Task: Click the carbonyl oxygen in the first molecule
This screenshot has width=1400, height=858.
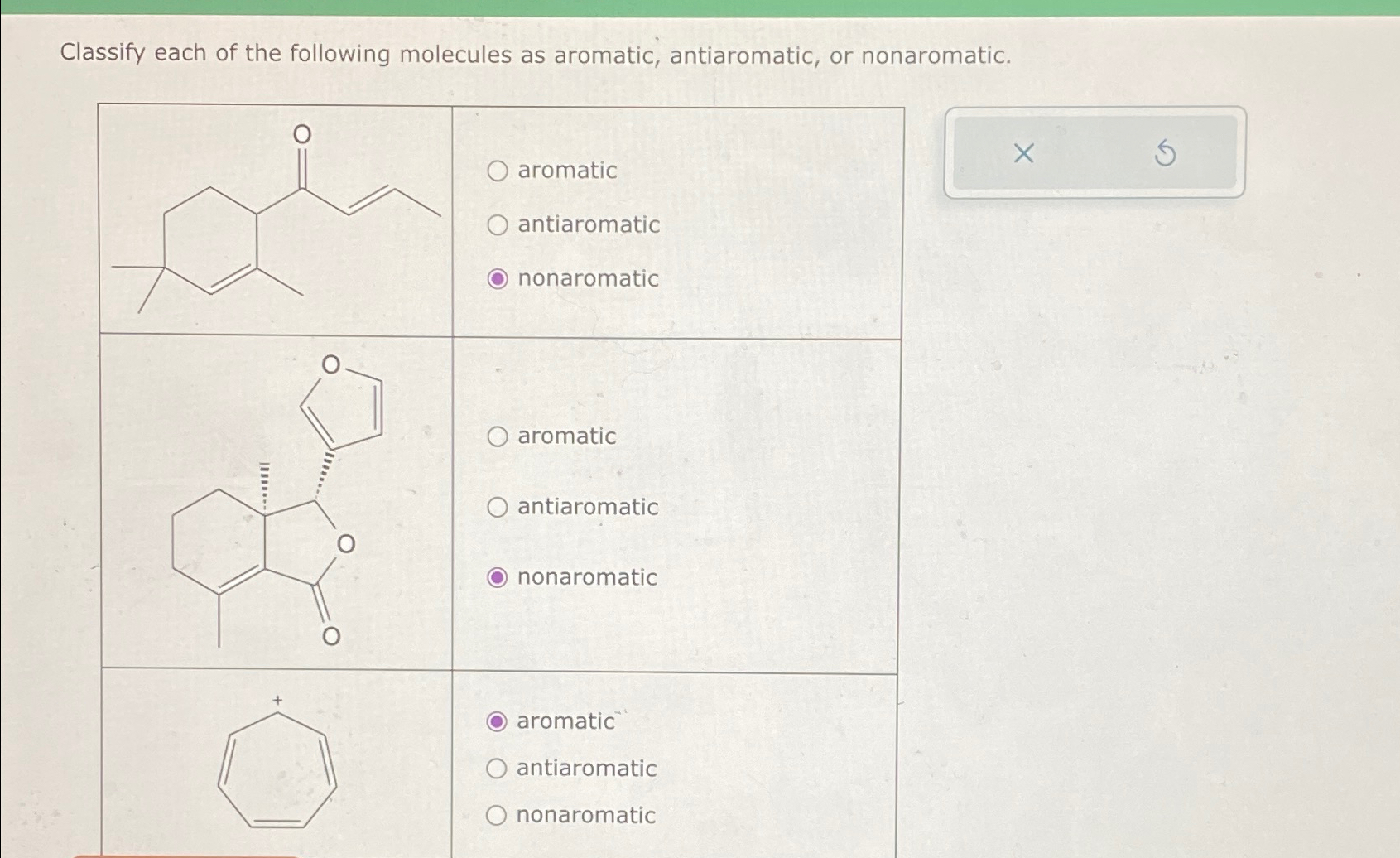Action: click(x=301, y=135)
